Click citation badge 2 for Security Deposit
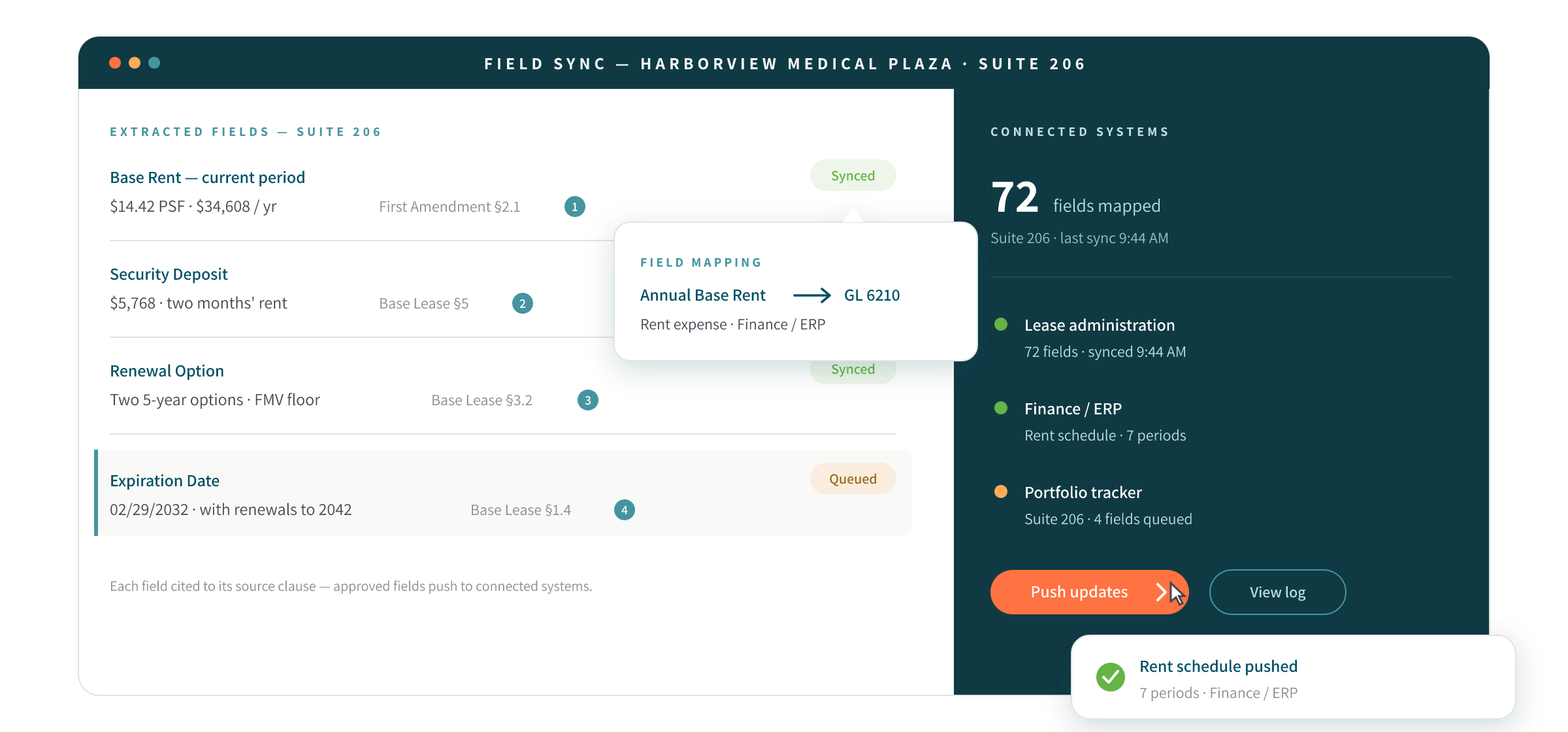This screenshot has width=1568, height=732. 523,303
